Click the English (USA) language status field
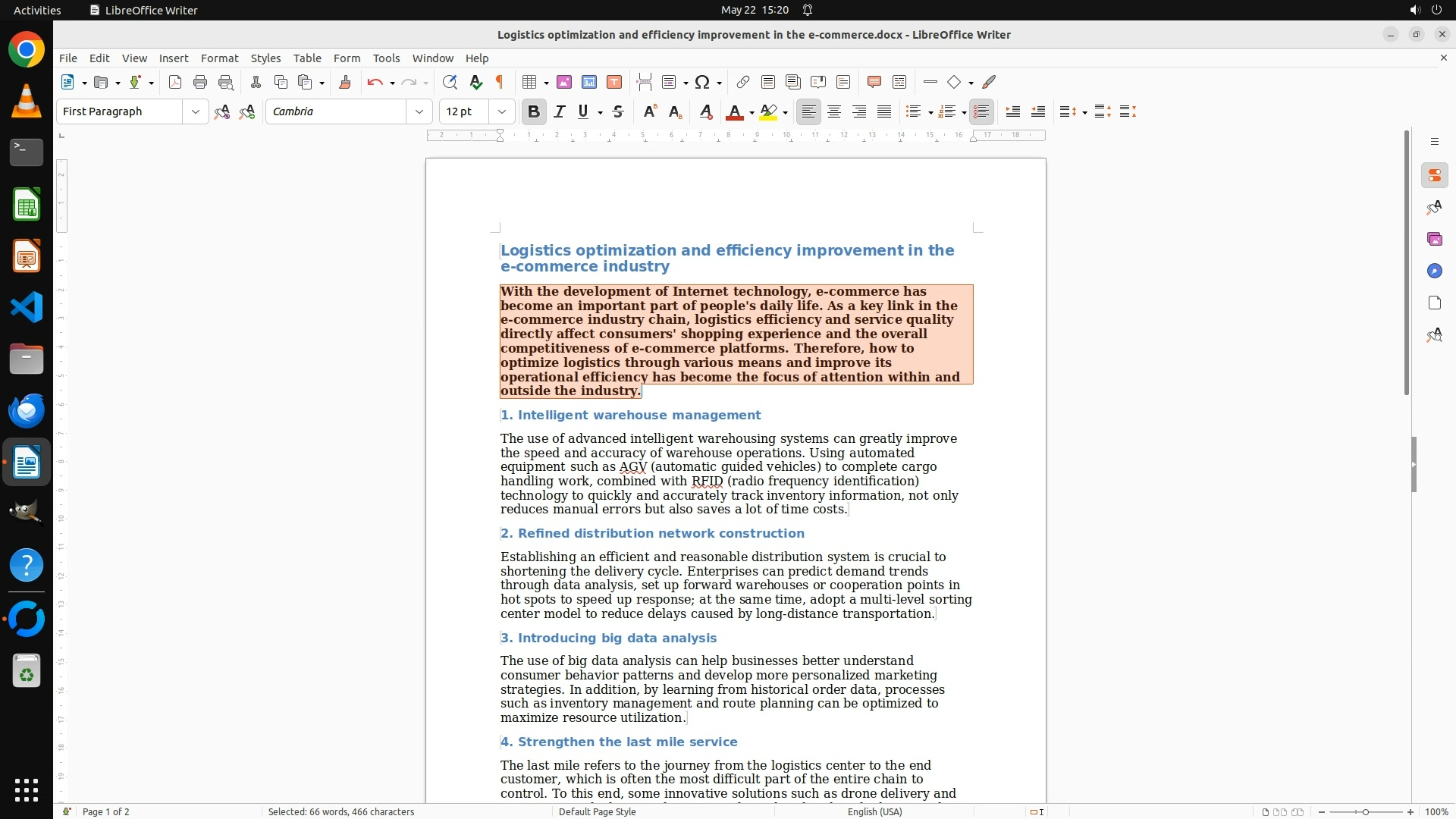Viewport: 1456px width, 819px height. (874, 811)
